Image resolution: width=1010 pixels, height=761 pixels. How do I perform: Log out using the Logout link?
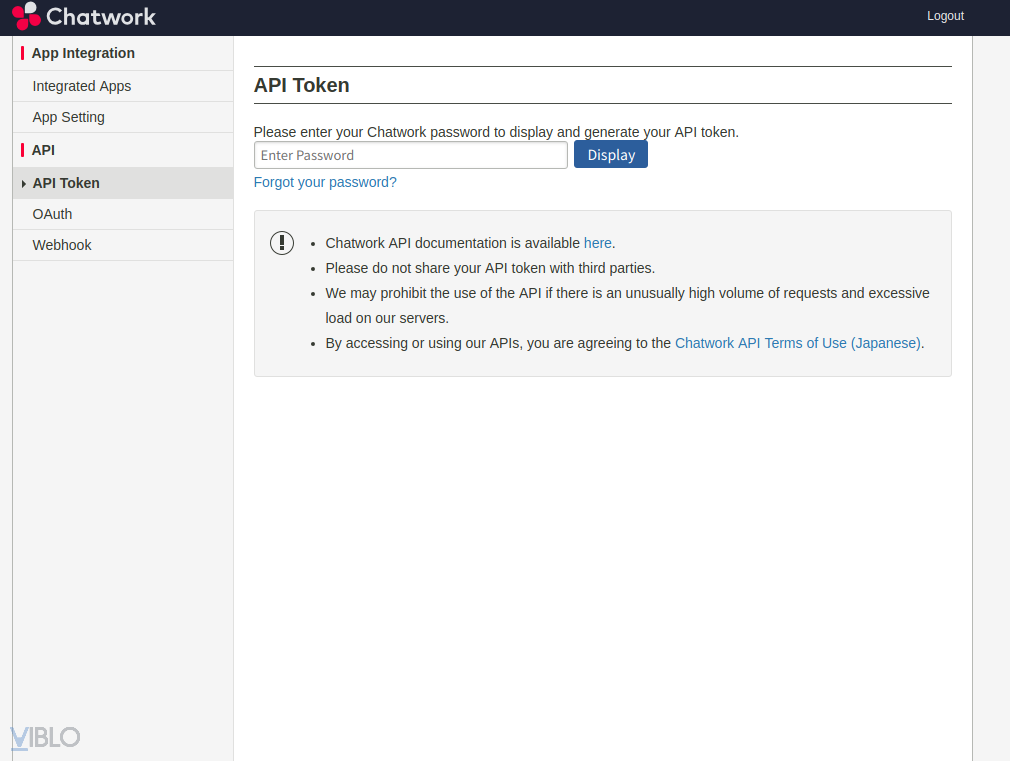tap(945, 16)
